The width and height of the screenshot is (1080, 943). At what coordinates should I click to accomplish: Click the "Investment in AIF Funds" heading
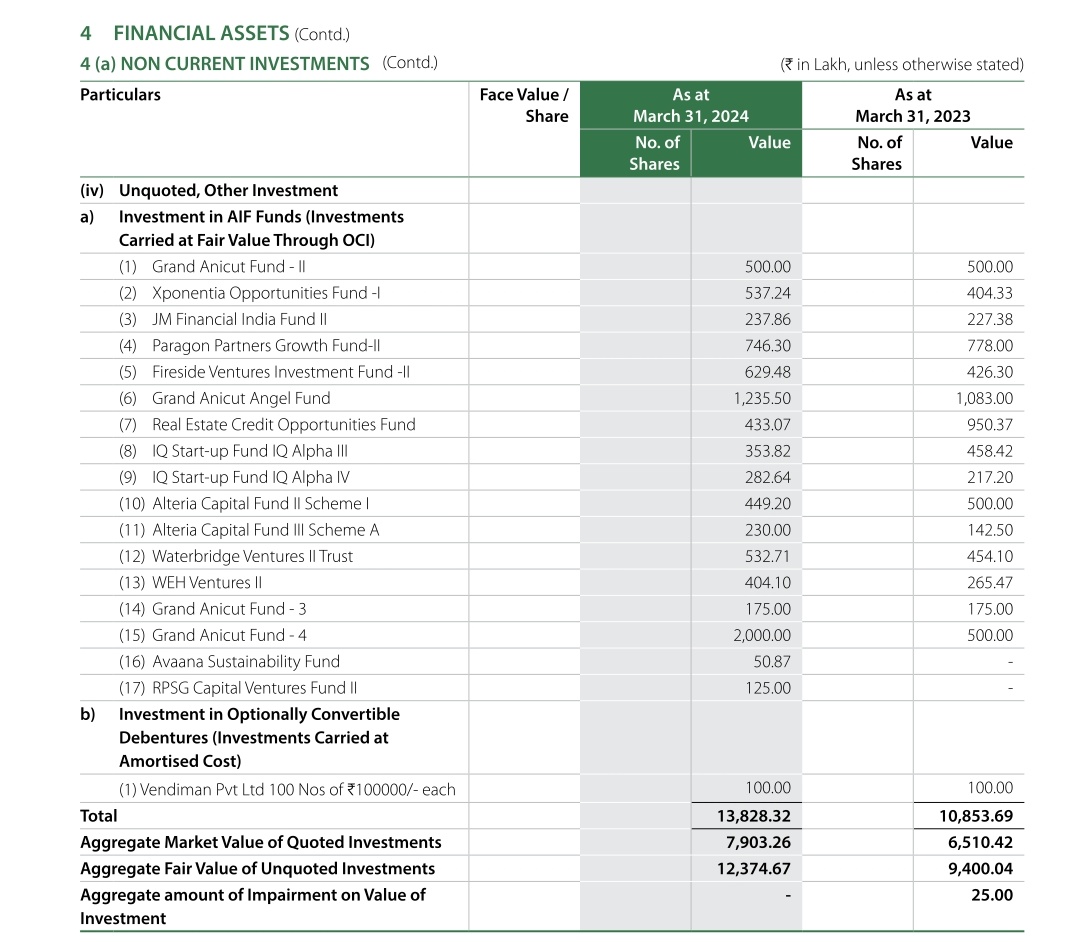click(261, 228)
